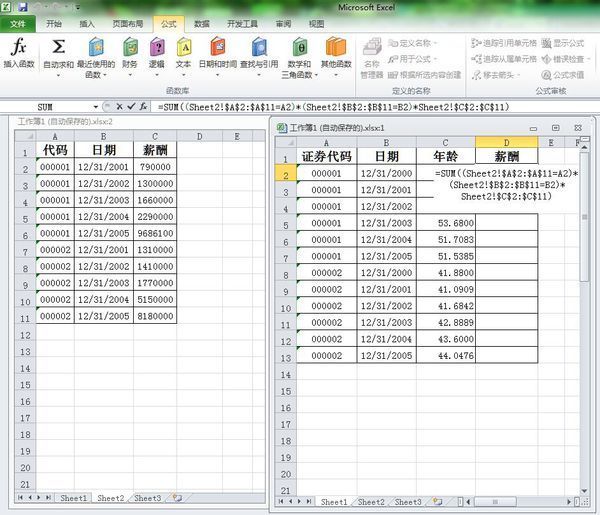Switch to the Page Layout tab
Viewport: 600px width, 515px height.
click(127, 24)
